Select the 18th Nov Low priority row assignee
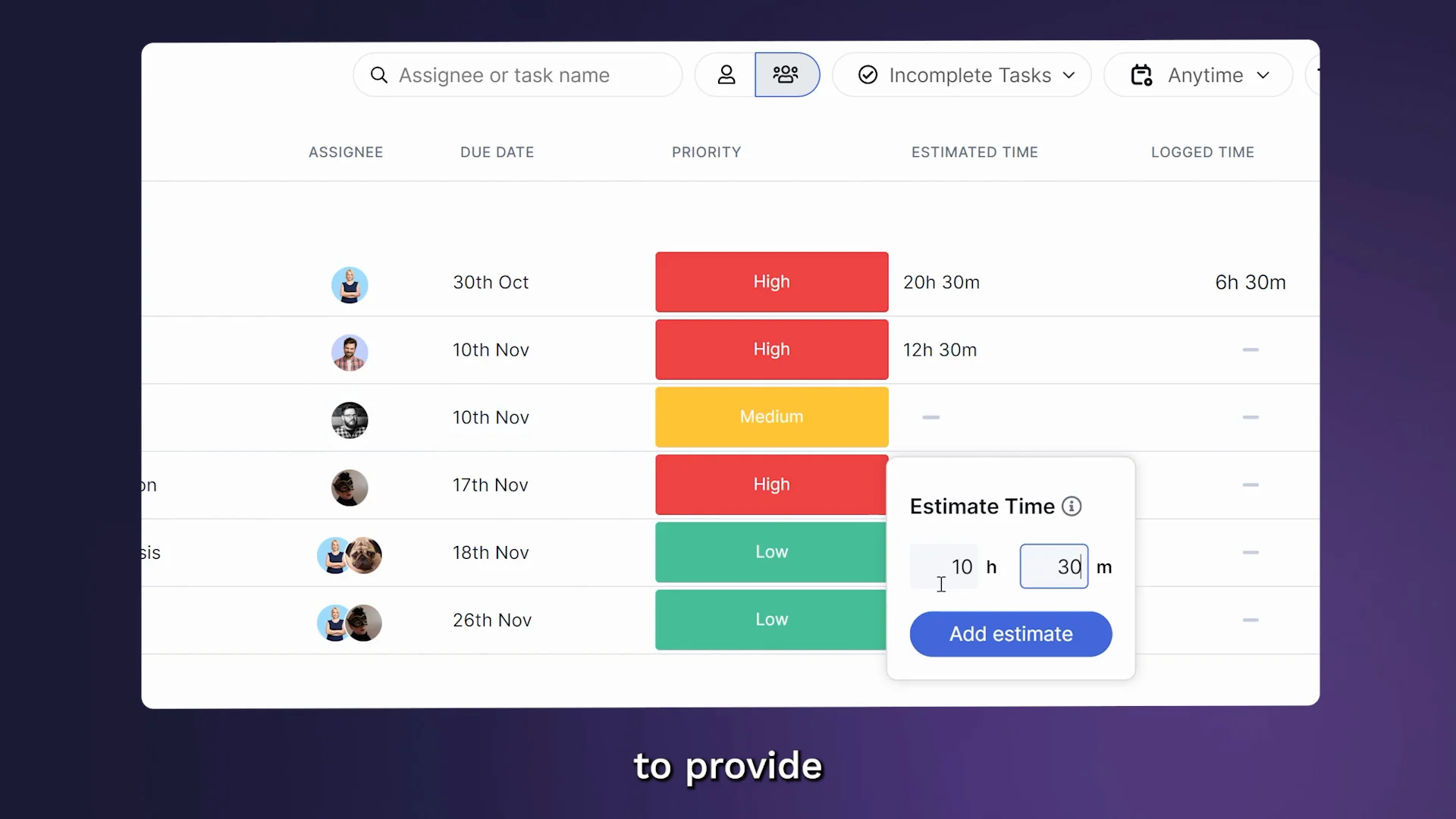 point(349,553)
